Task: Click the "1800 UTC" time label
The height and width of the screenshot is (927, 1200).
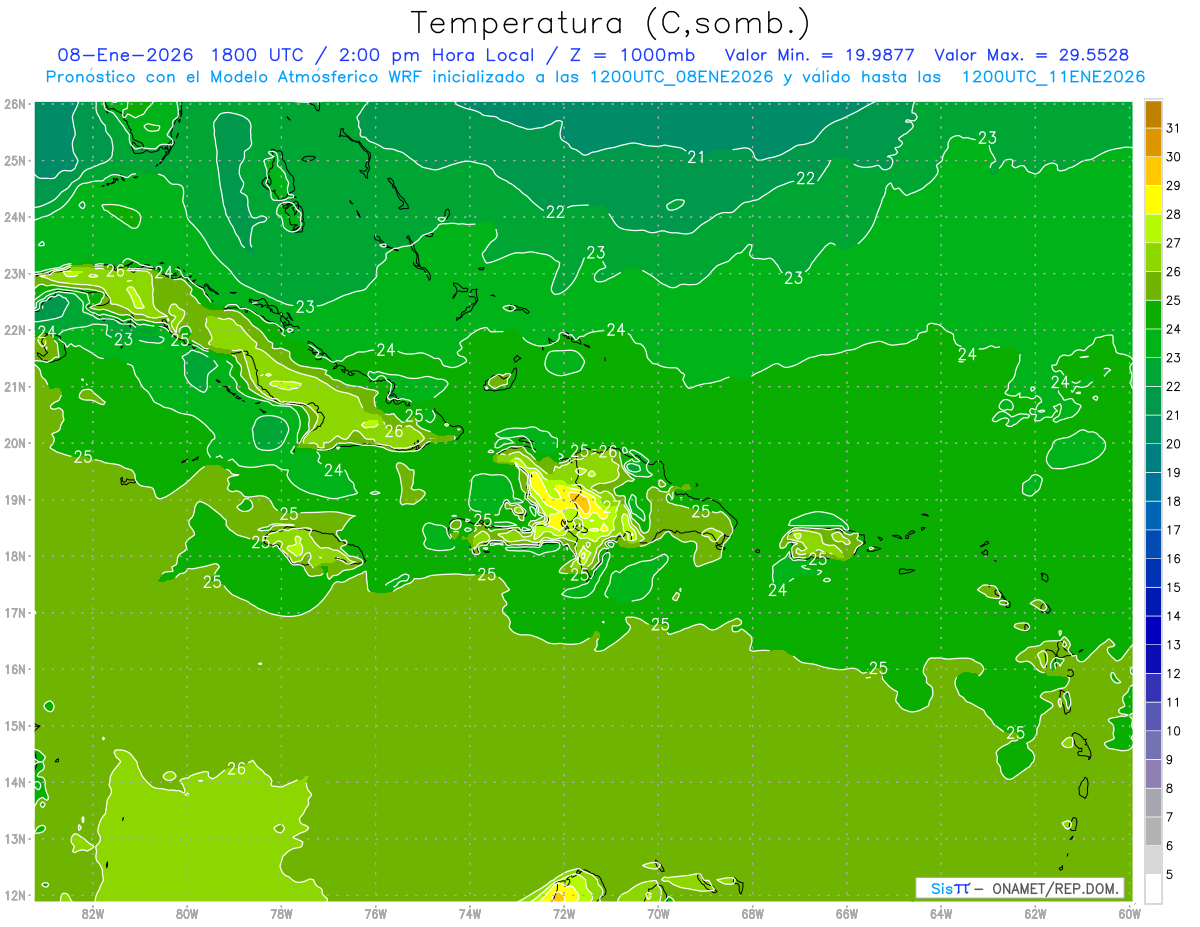Action: pos(256,55)
